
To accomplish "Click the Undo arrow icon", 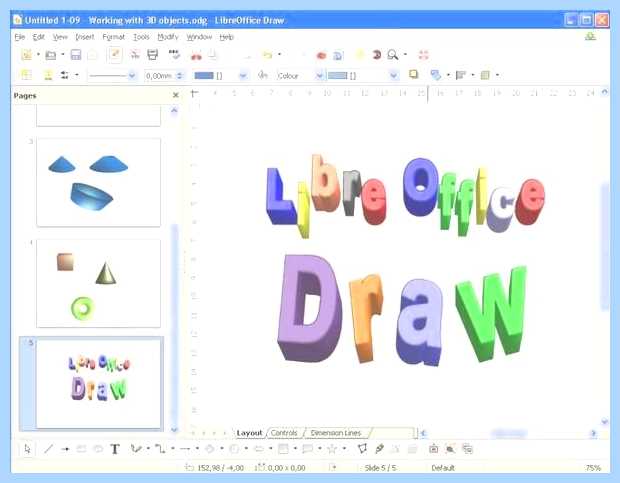I will coord(268,55).
